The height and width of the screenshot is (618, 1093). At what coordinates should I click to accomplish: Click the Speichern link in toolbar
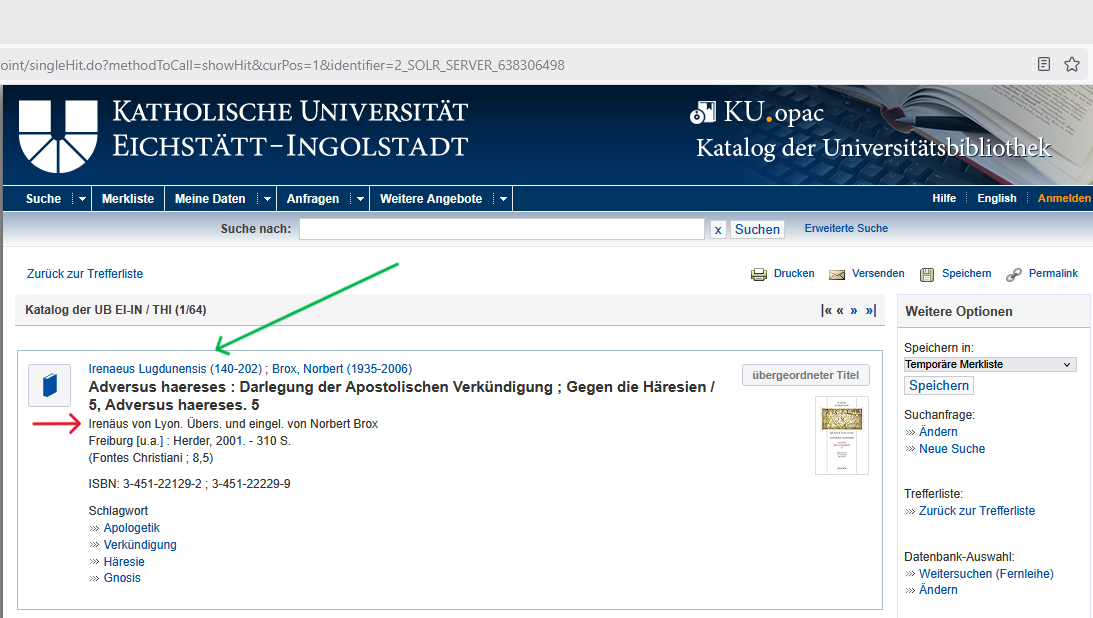point(966,273)
